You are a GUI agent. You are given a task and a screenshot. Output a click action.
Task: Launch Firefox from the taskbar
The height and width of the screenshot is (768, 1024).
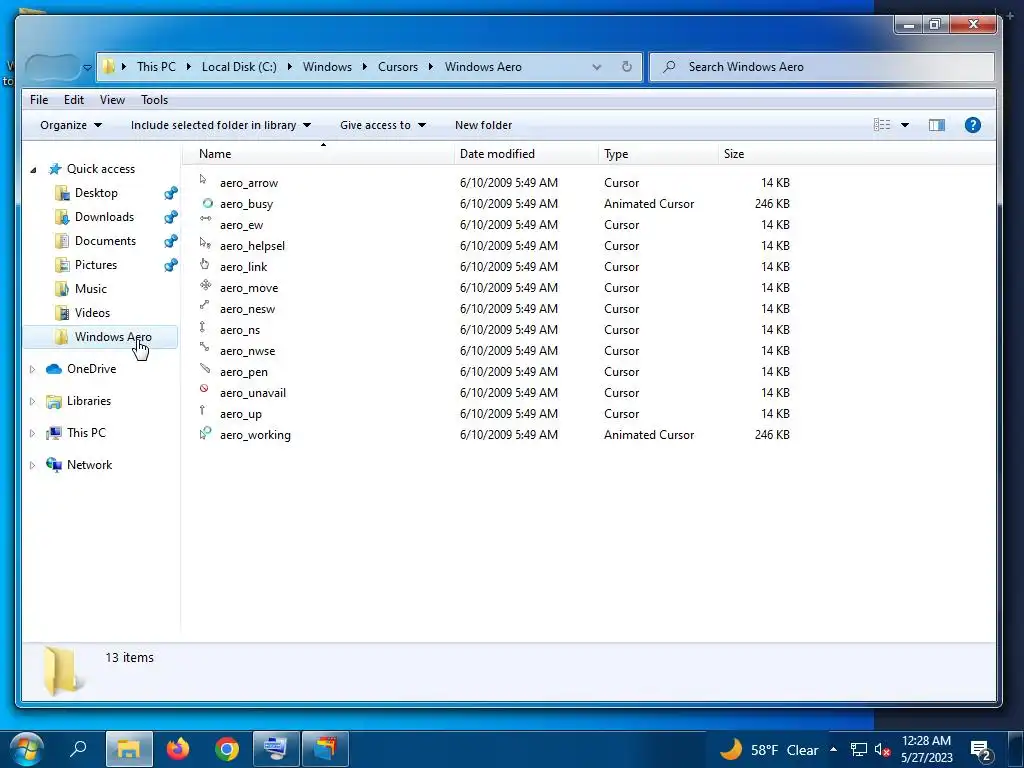(x=178, y=748)
